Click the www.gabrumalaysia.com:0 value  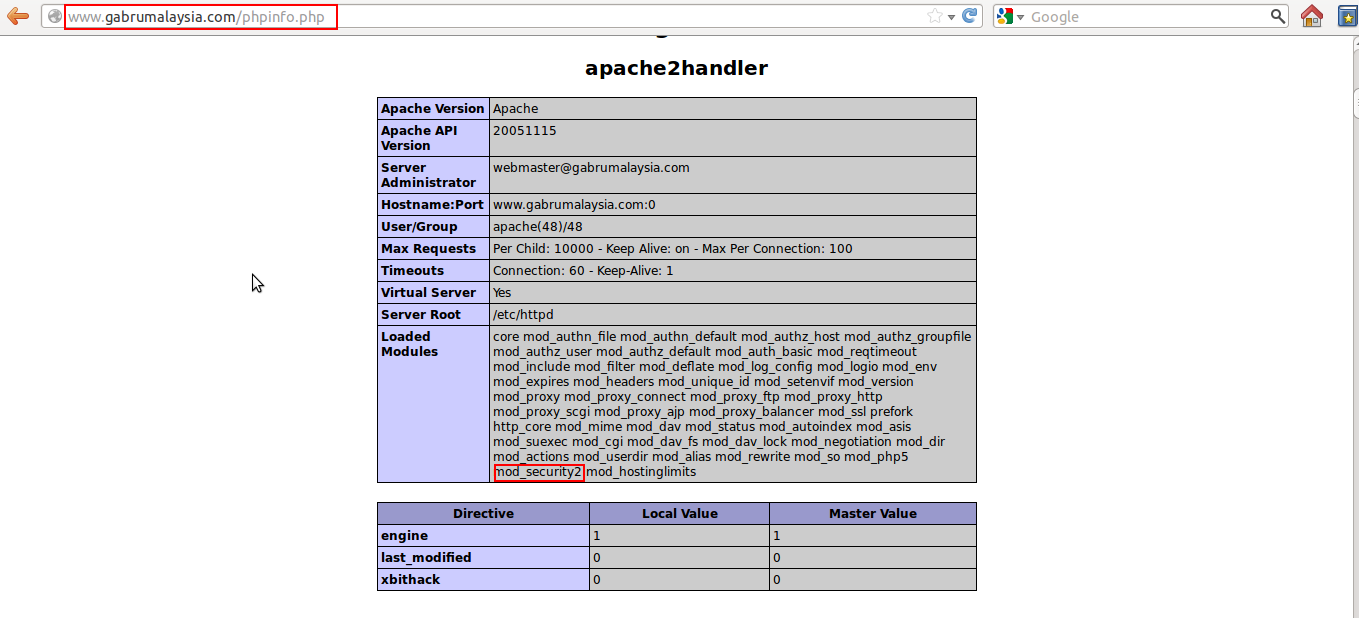[x=574, y=205]
